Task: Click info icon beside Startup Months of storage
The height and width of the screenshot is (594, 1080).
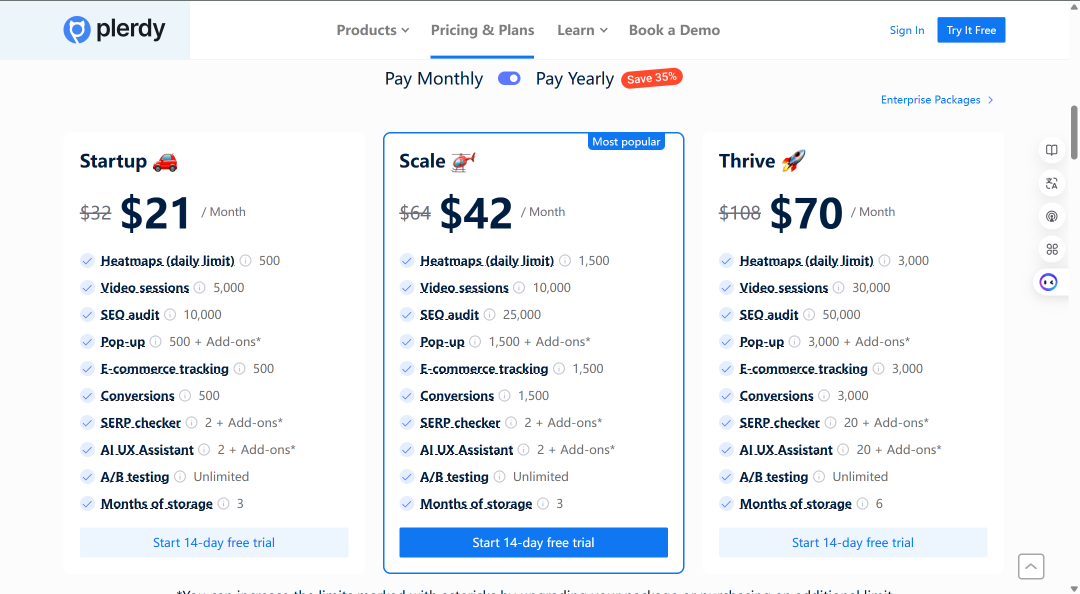Action: [x=223, y=504]
